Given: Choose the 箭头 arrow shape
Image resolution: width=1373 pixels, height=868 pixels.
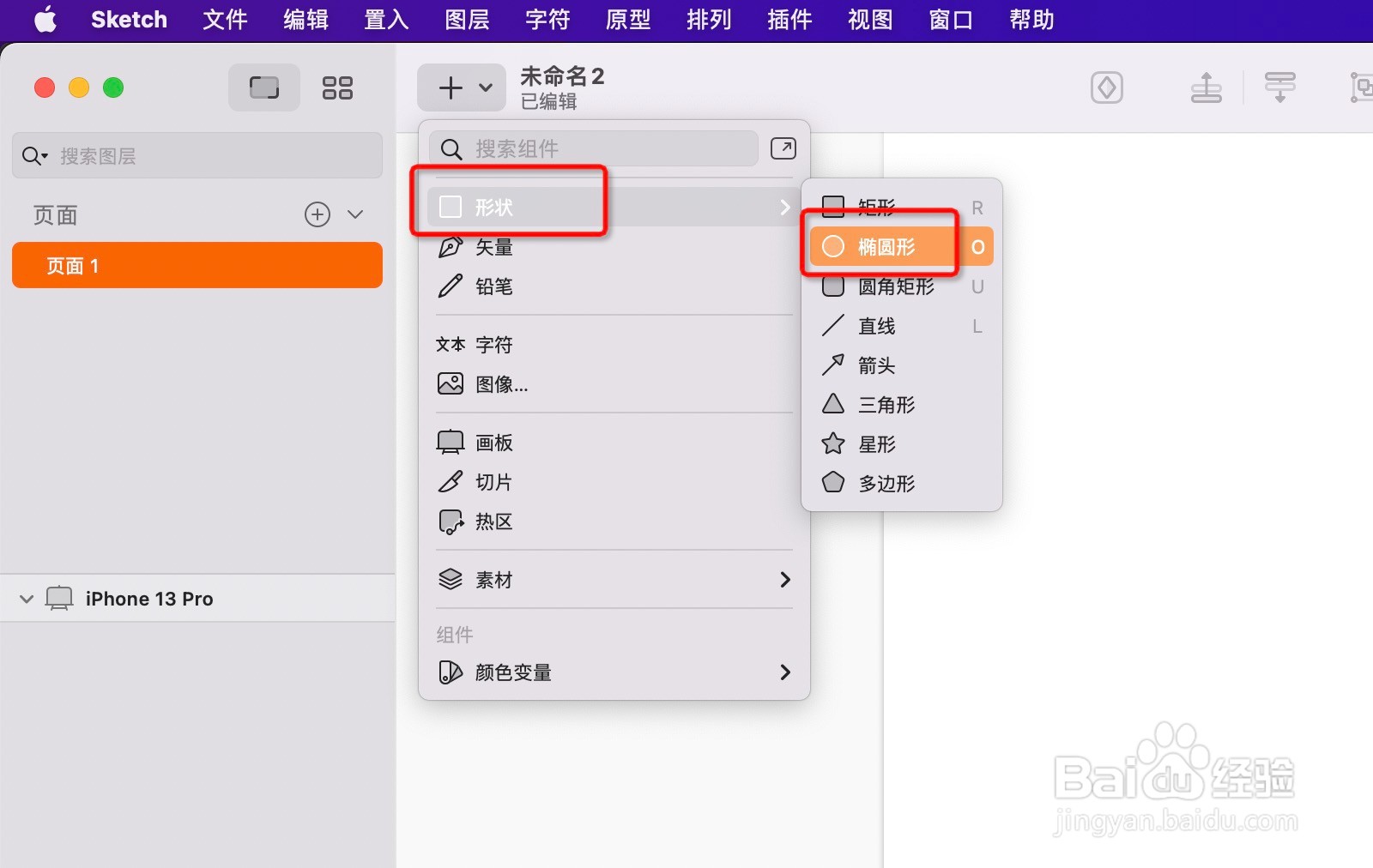Looking at the screenshot, I should [902, 365].
